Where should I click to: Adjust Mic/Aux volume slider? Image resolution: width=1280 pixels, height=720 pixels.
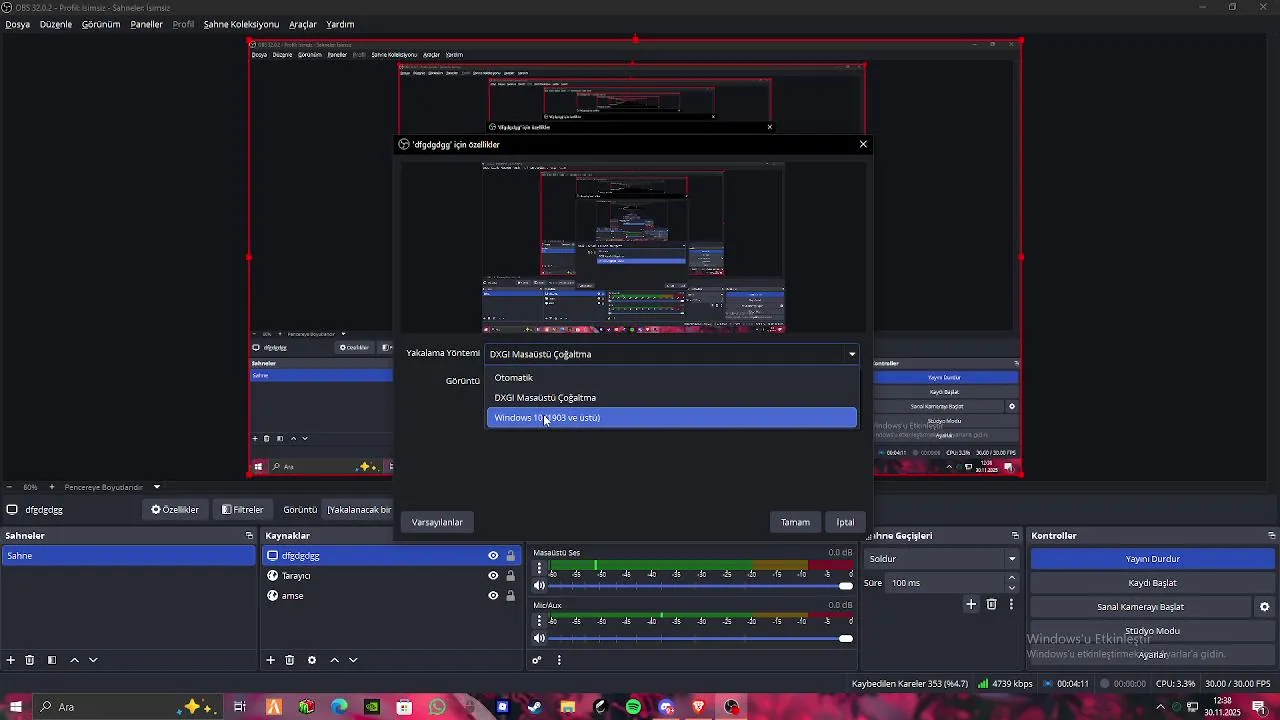pos(701,638)
